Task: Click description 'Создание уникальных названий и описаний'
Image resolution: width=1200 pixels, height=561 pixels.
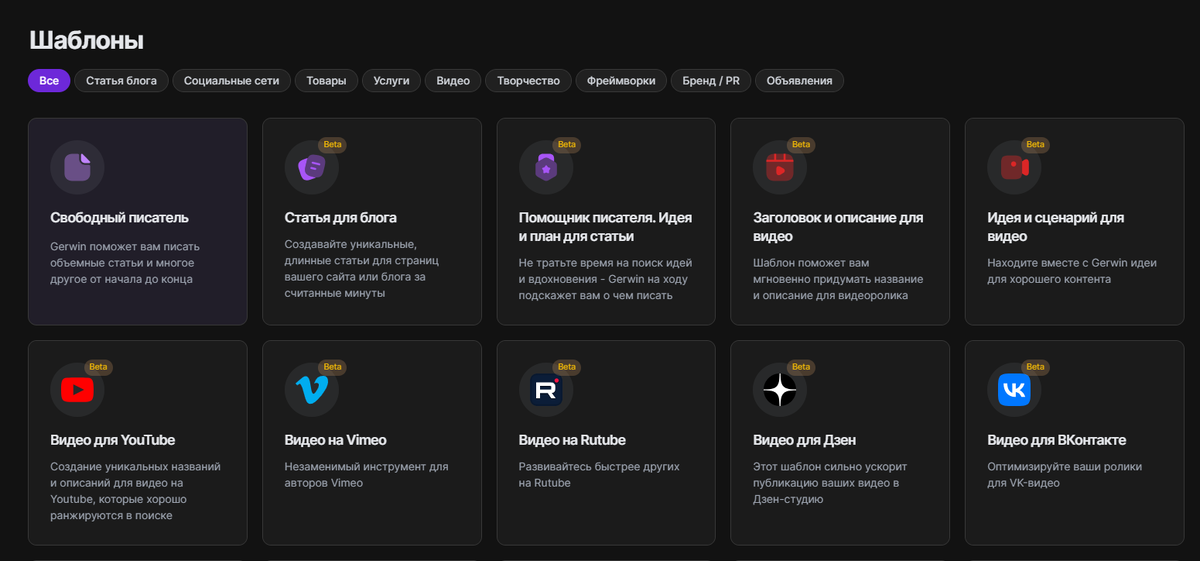Action: point(135,491)
